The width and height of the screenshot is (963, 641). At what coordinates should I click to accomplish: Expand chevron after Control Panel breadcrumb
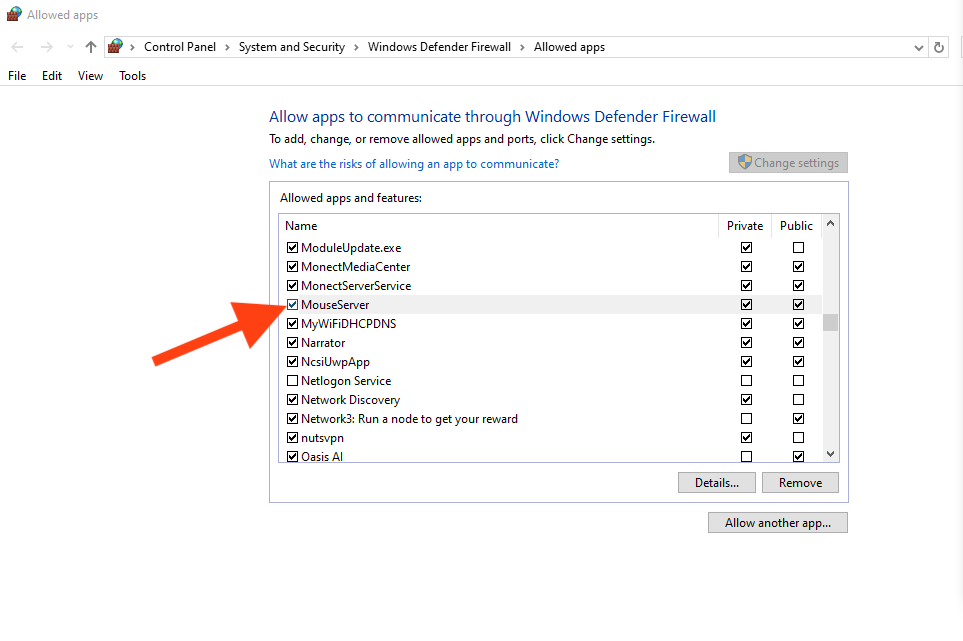(x=227, y=47)
